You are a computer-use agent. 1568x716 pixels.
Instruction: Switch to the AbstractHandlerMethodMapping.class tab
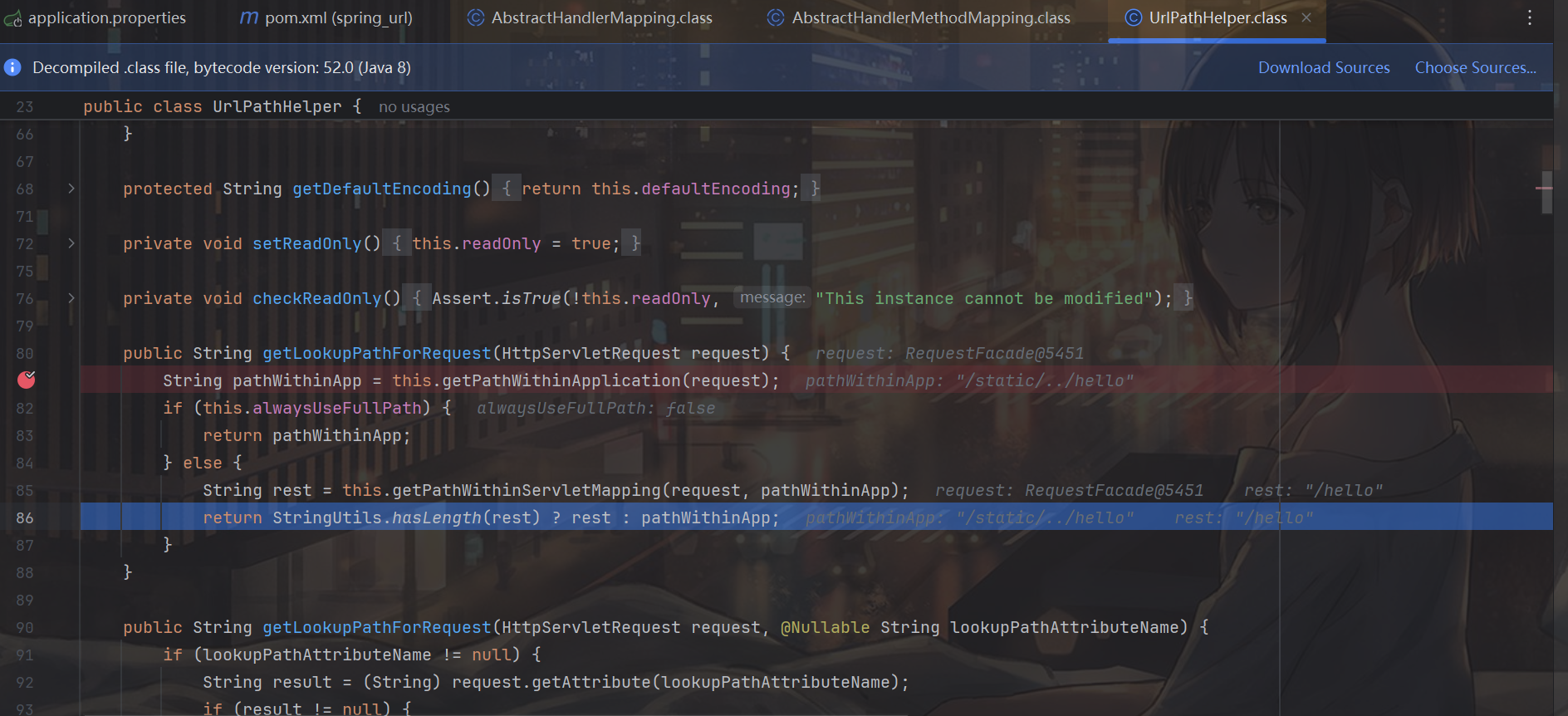point(930,18)
